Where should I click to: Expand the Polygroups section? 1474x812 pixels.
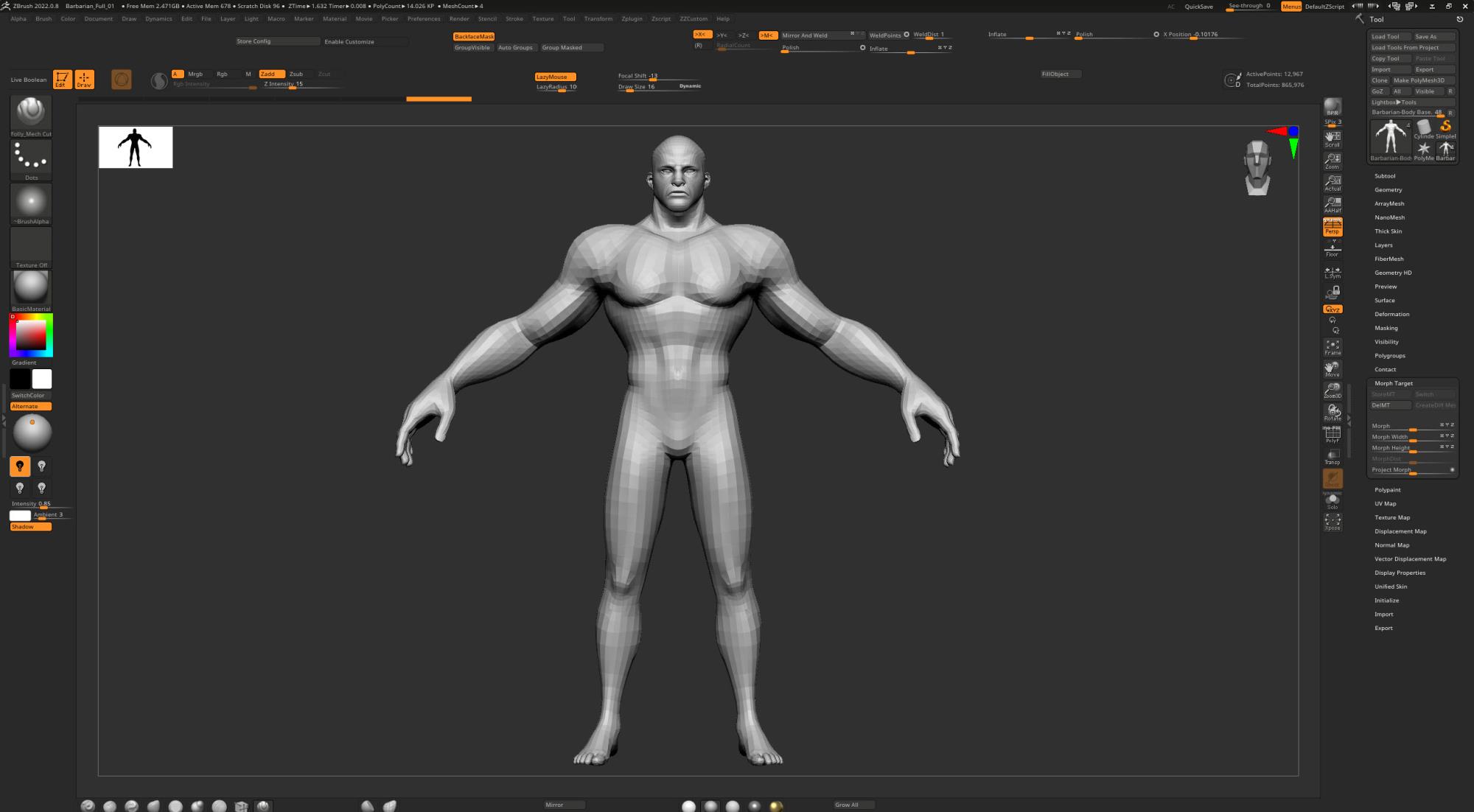pyautogui.click(x=1389, y=356)
